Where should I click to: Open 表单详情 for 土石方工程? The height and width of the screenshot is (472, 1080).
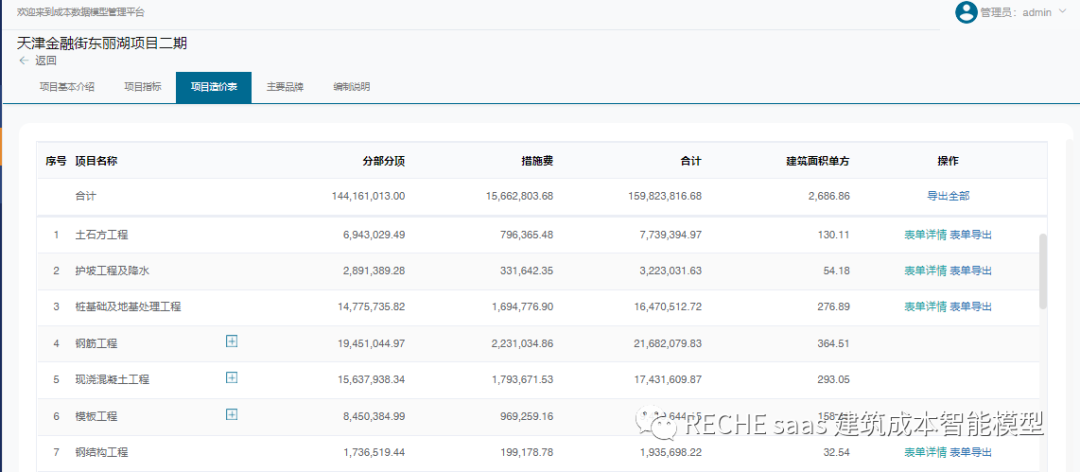925,235
